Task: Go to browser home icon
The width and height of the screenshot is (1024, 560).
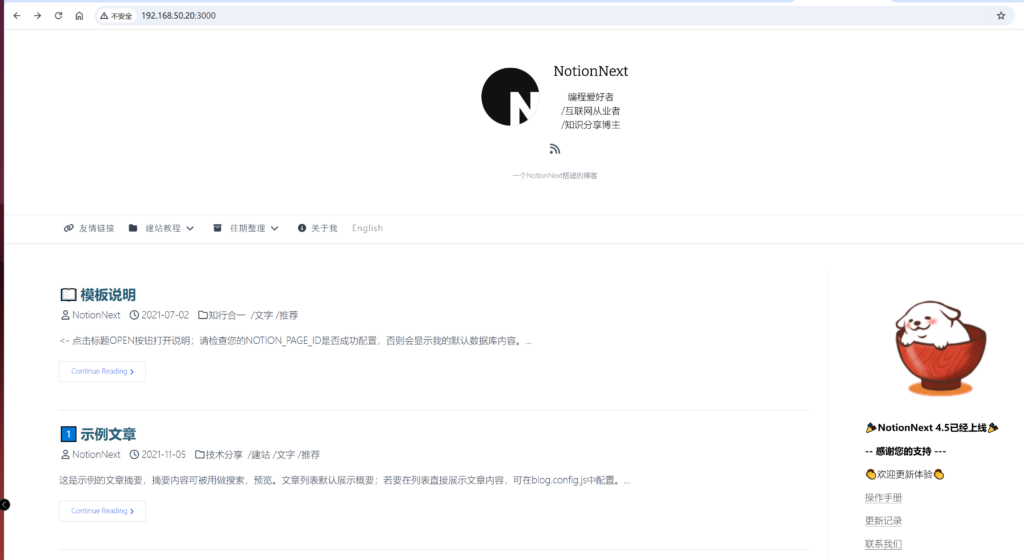Action: coord(79,16)
